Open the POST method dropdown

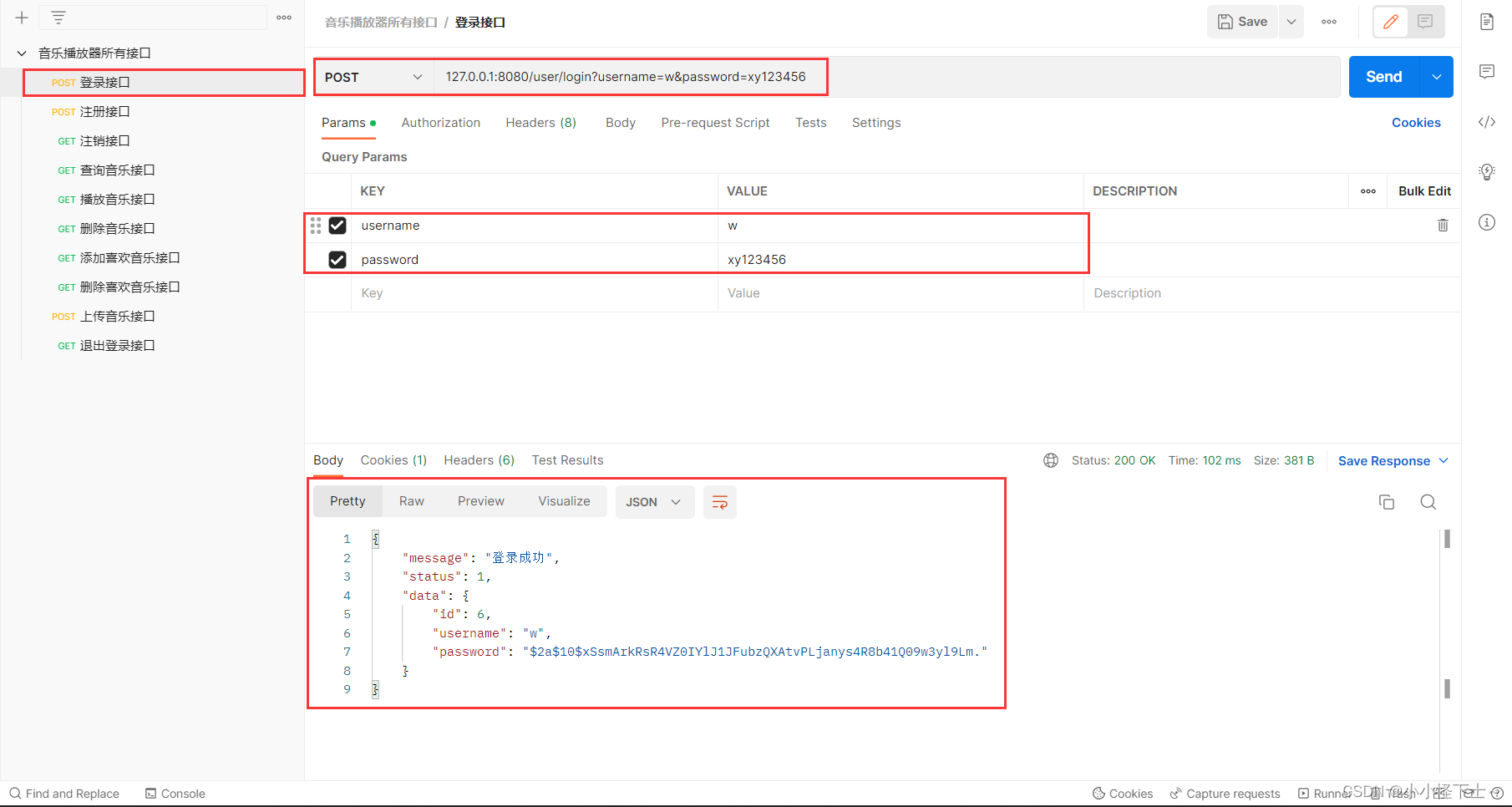point(373,77)
